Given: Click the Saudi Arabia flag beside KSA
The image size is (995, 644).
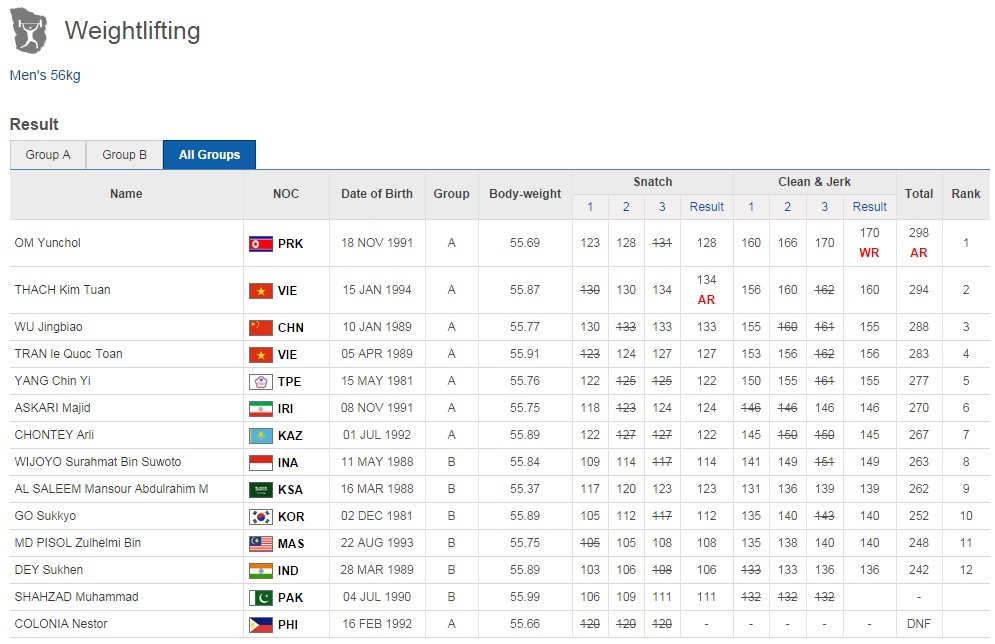Looking at the screenshot, I should 260,490.
